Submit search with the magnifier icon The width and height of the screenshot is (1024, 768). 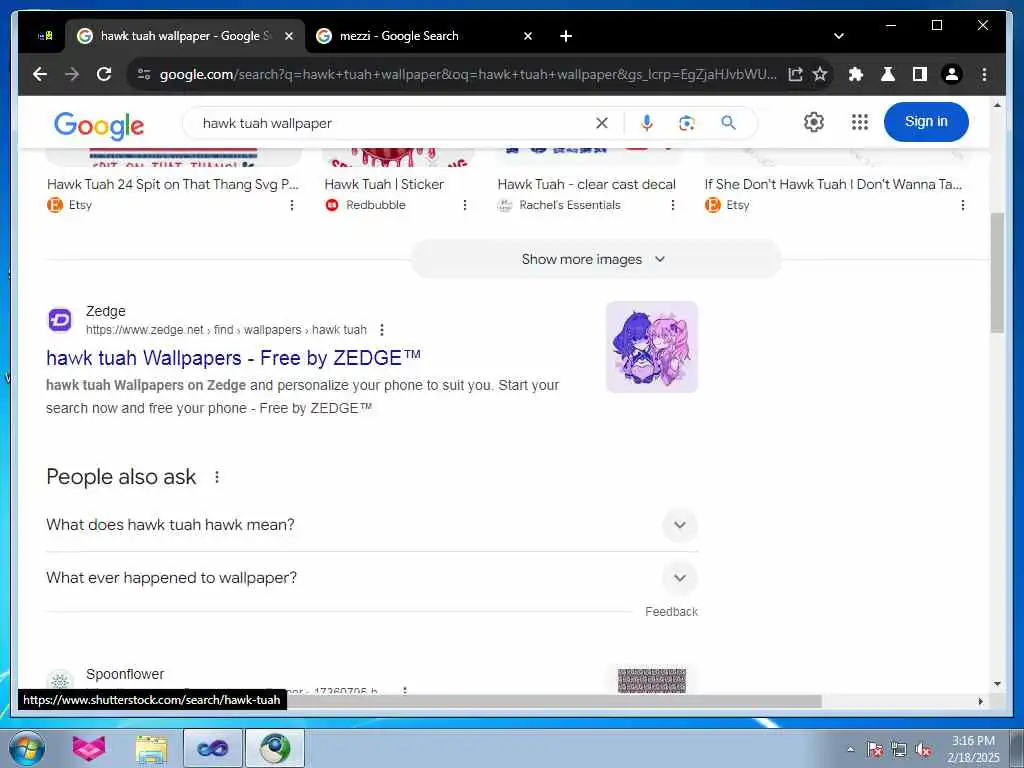[x=728, y=123]
